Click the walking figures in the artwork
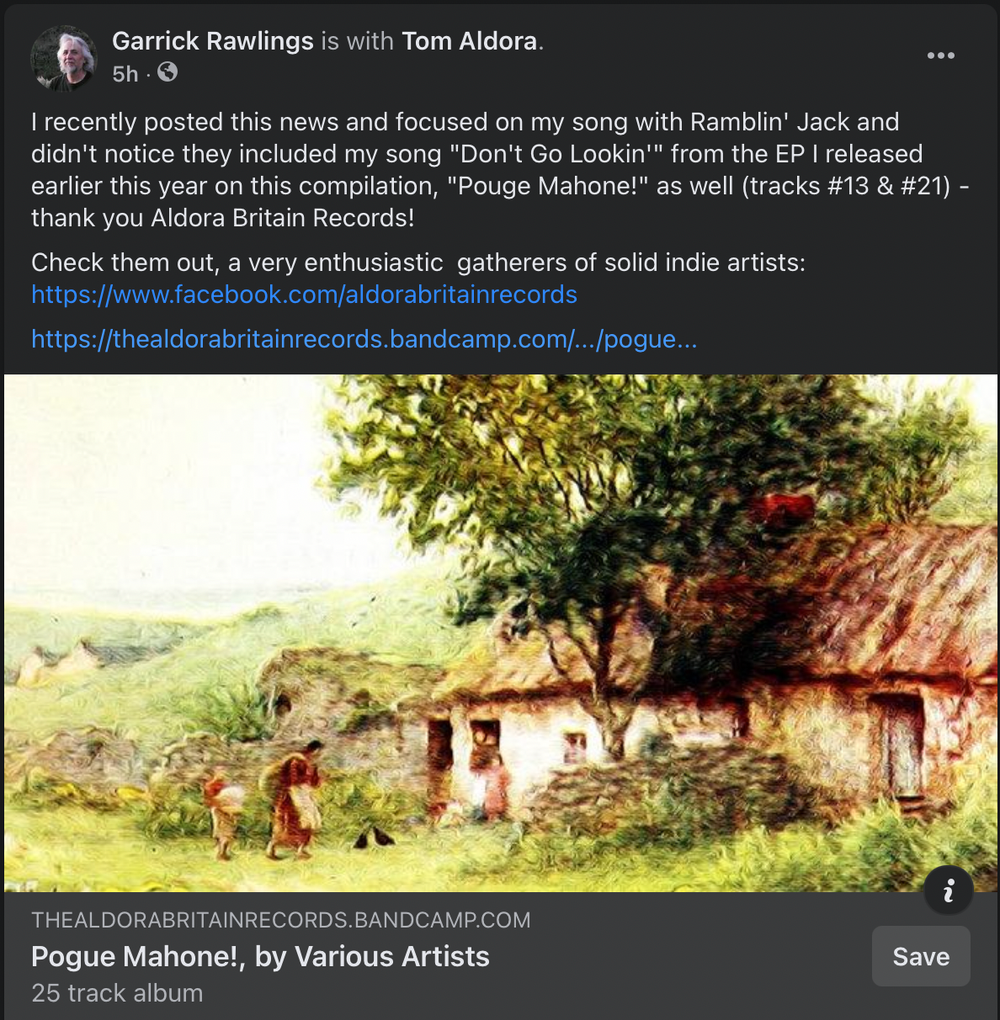Viewport: 1000px width, 1020px height. (268, 798)
